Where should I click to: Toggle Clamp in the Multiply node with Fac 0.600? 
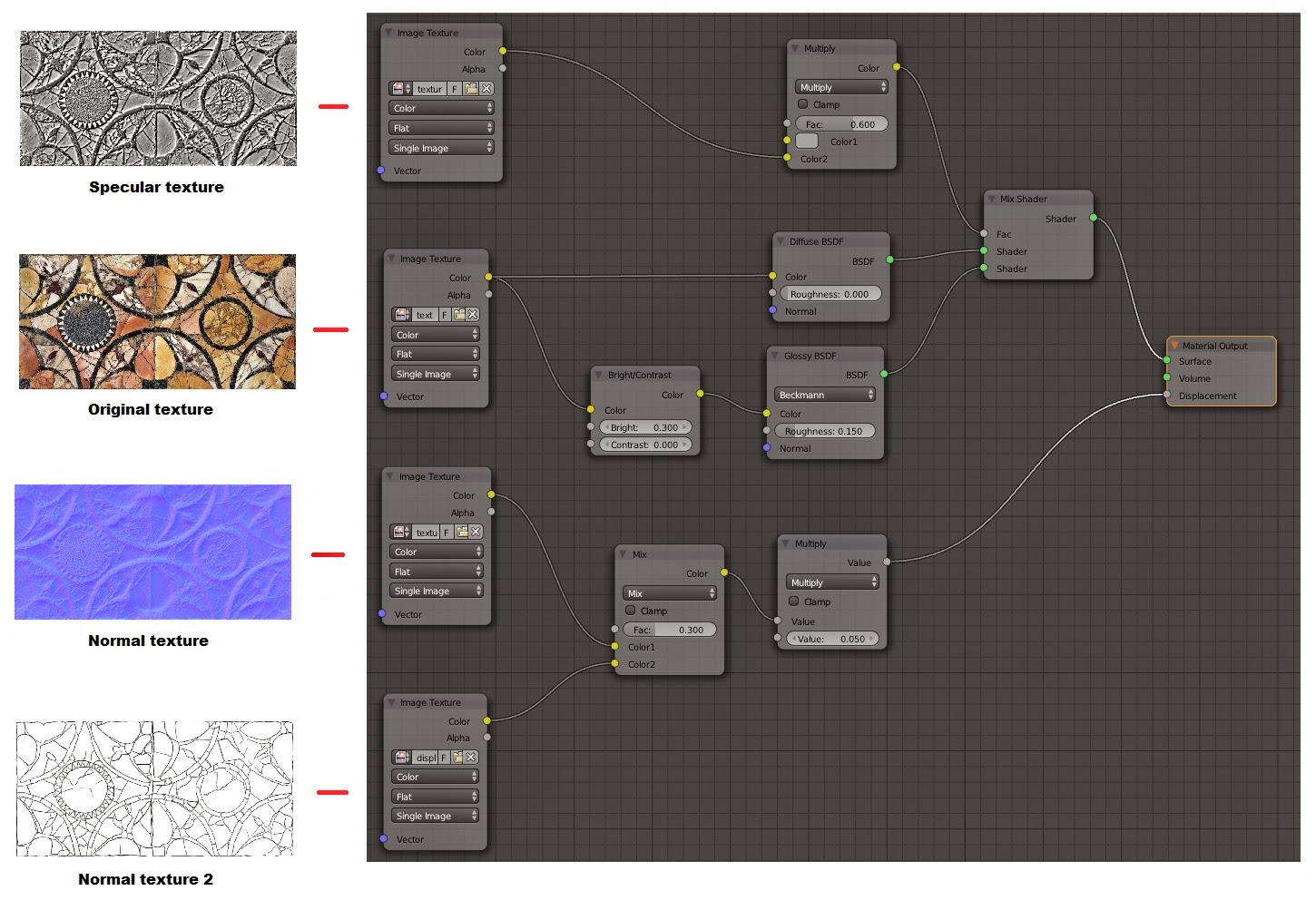tap(803, 104)
